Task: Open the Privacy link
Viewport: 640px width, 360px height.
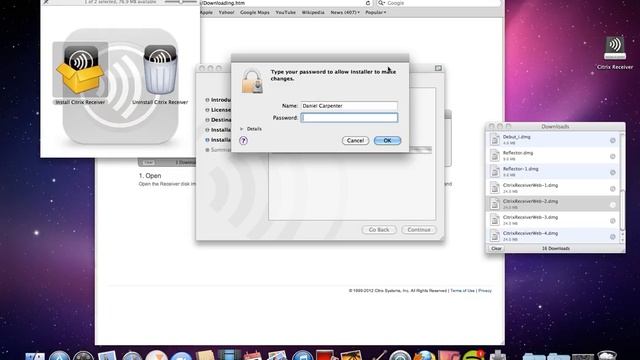Action: (x=485, y=291)
